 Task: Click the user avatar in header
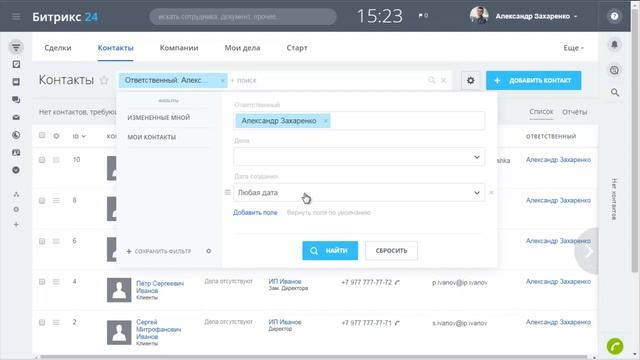(479, 16)
